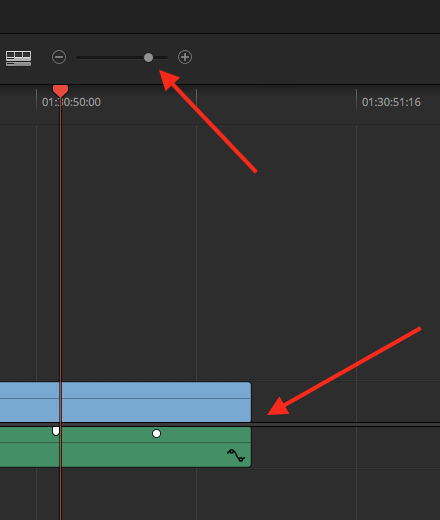Click the right edge of the green clip

coord(250,447)
